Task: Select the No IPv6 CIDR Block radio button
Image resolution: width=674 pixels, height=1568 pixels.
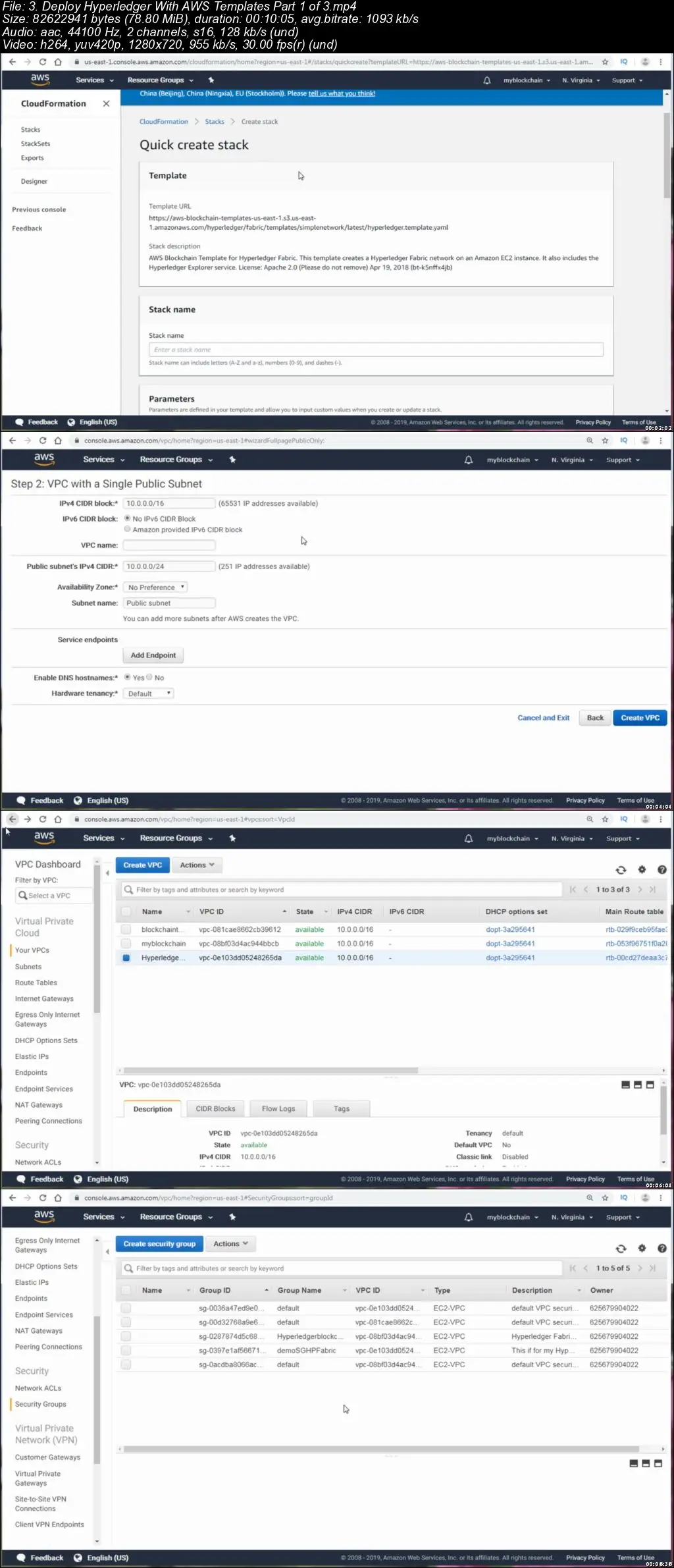Action: point(128,518)
